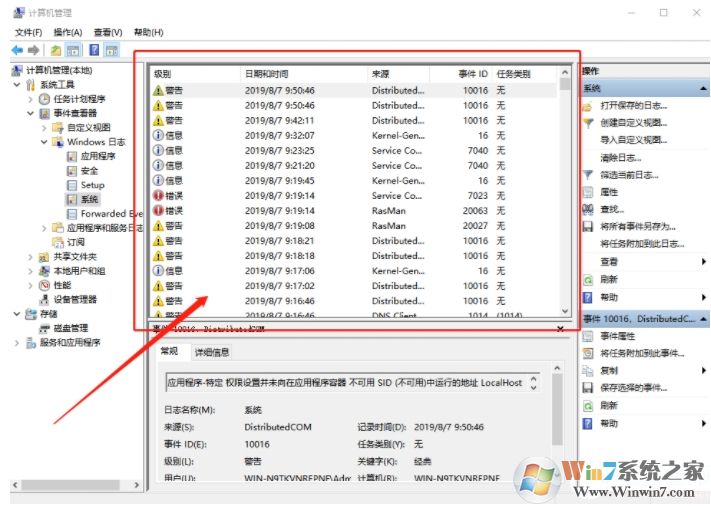This screenshot has height=506, width=711.
Task: Open the 应用程序 log
Action: (98, 156)
